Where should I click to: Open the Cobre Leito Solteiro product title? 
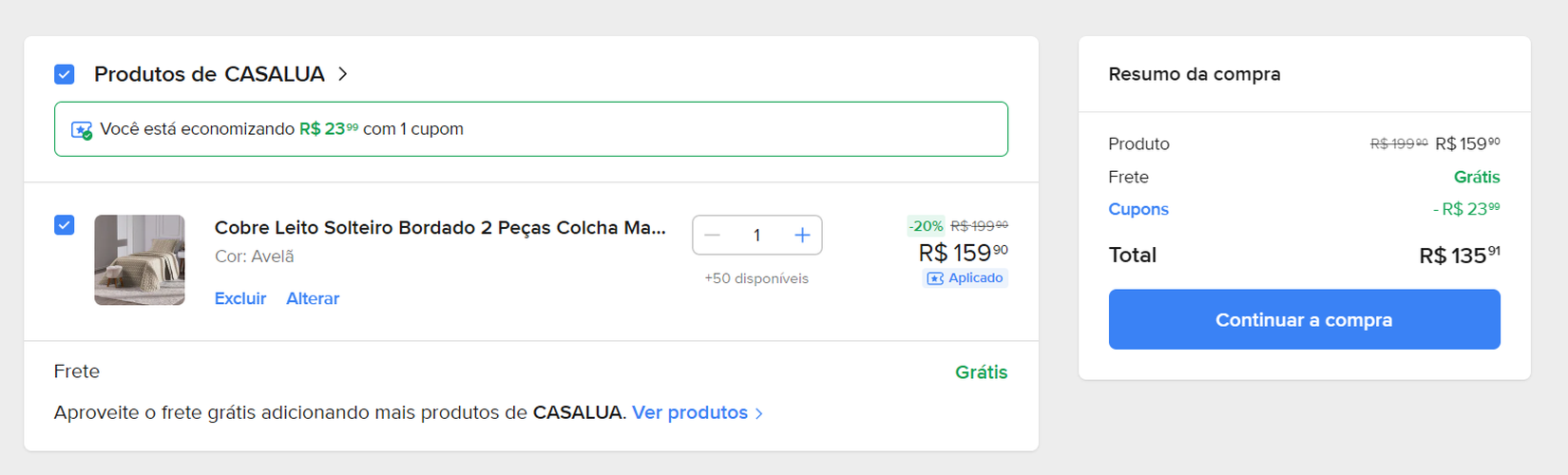point(440,228)
